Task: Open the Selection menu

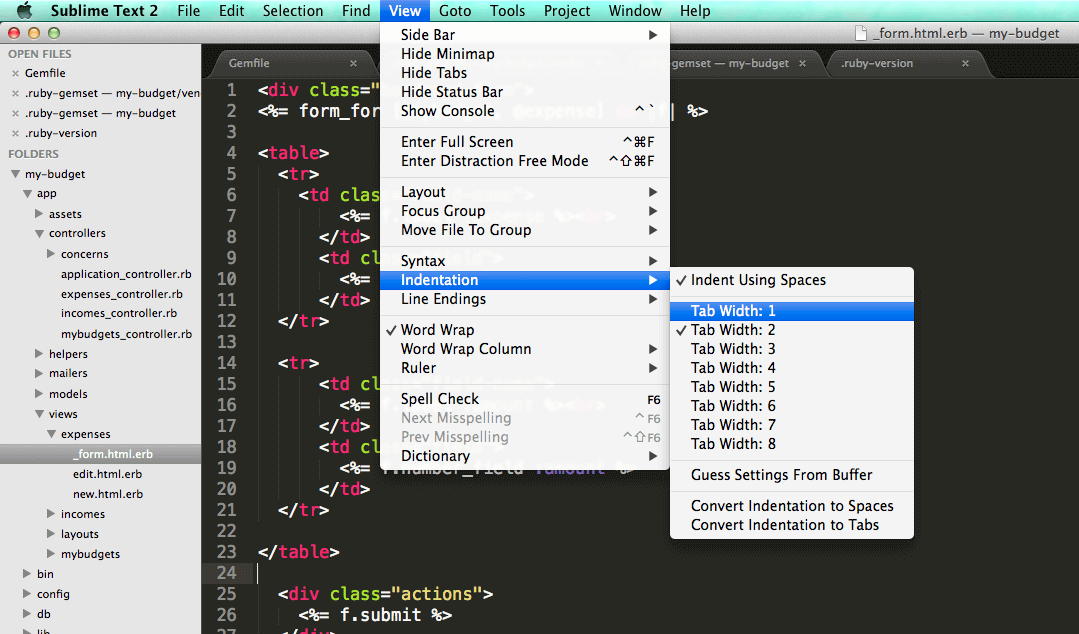Action: 292,11
